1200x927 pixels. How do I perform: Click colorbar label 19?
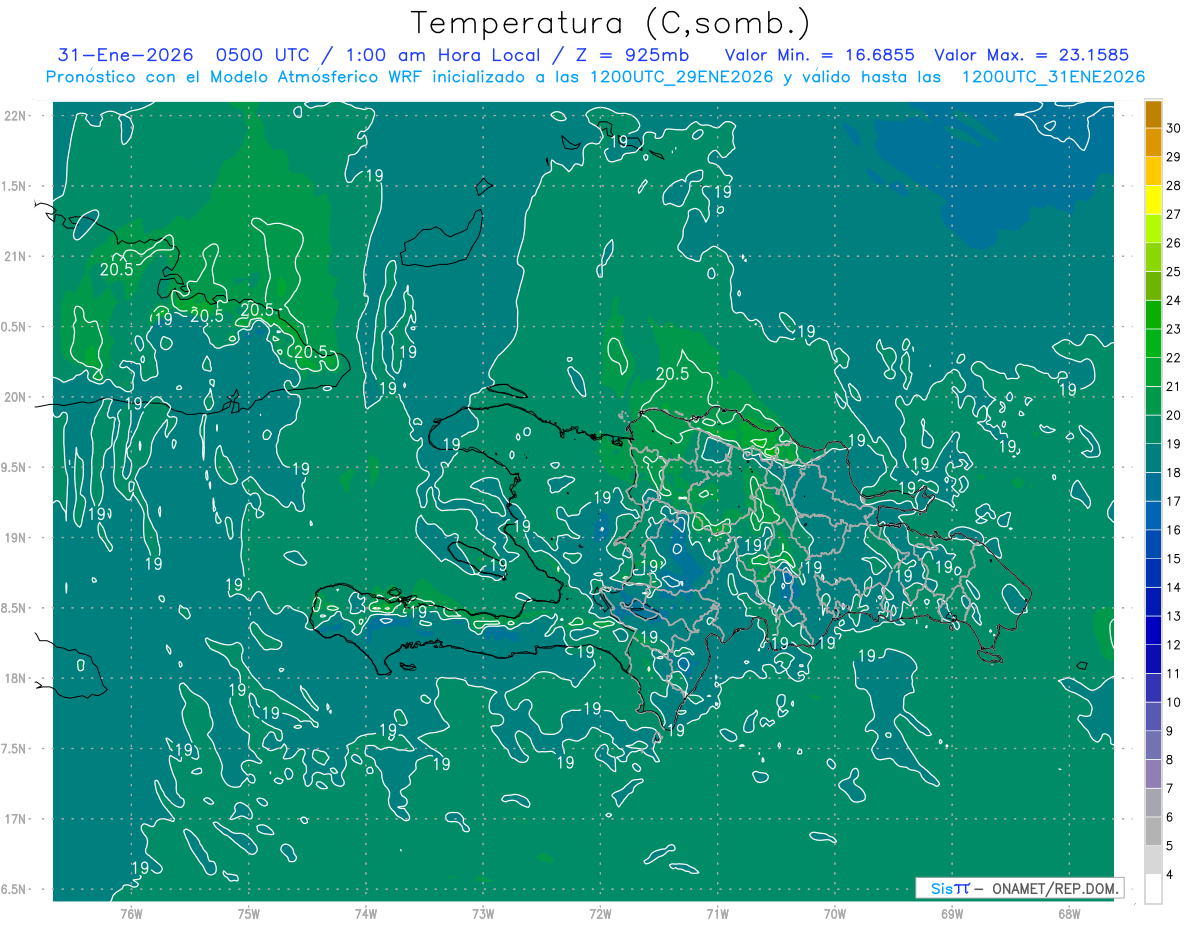pyautogui.click(x=1174, y=444)
